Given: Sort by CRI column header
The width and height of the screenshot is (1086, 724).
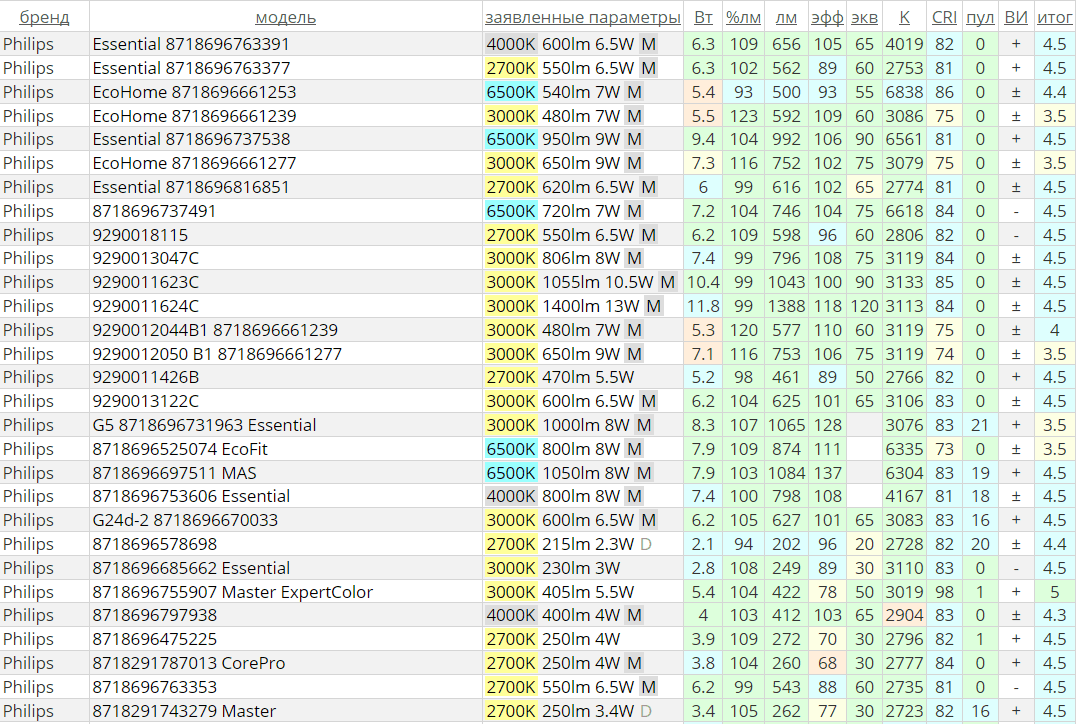Looking at the screenshot, I should click(x=944, y=17).
